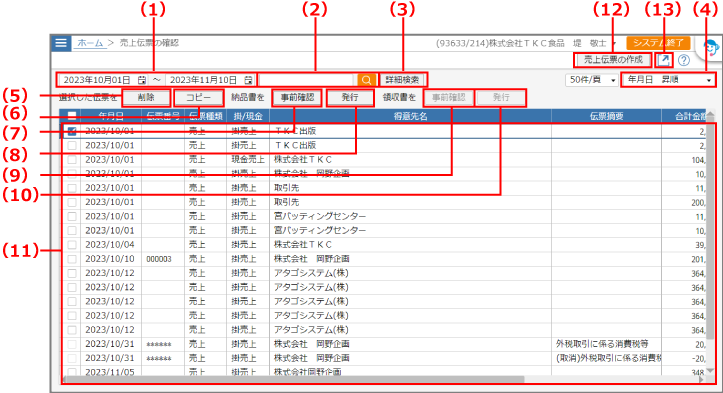Viewport: 723px width, 393px height.
Task: Click the 売上伝票の作成 button
Action: (x=613, y=60)
